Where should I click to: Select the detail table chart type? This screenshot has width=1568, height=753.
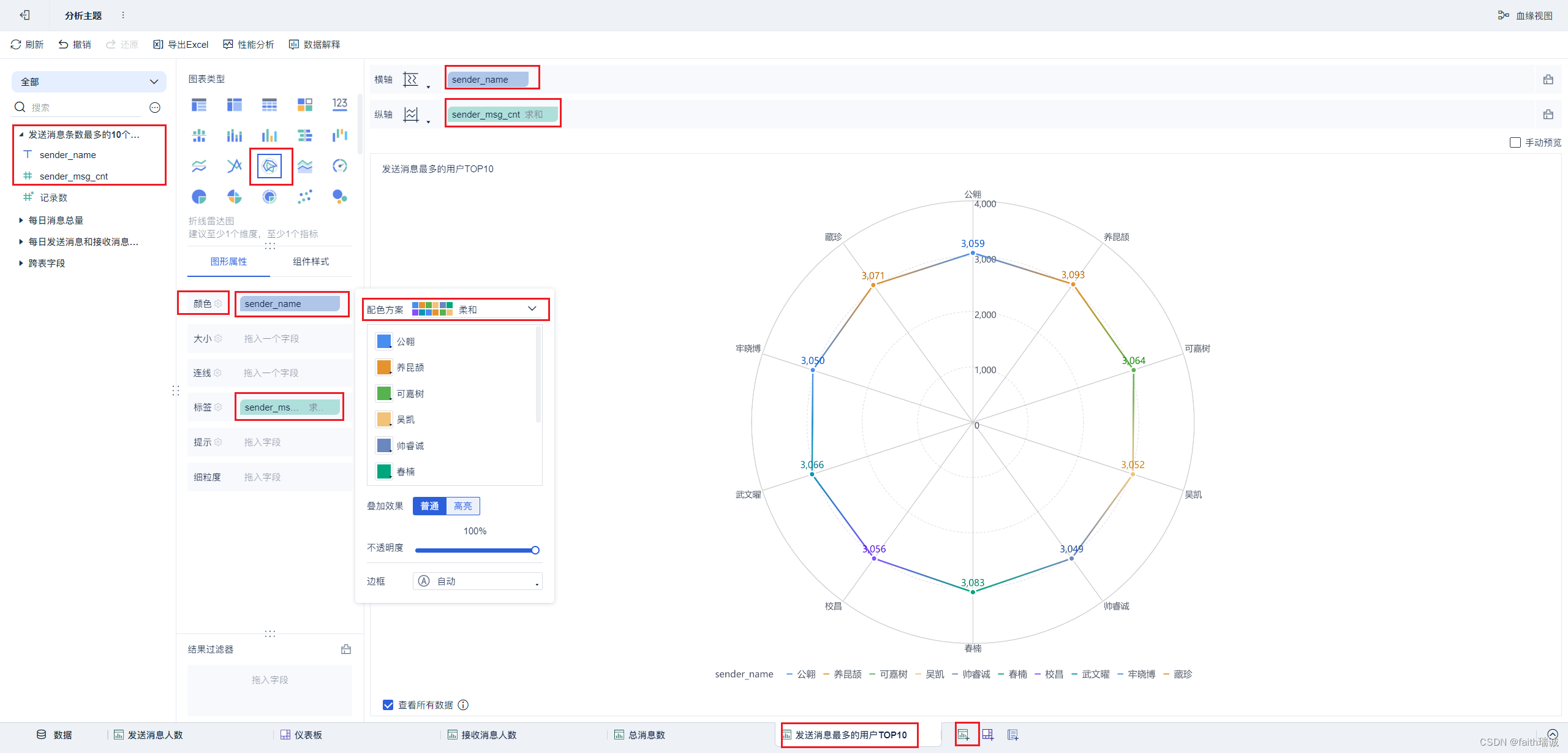click(269, 105)
